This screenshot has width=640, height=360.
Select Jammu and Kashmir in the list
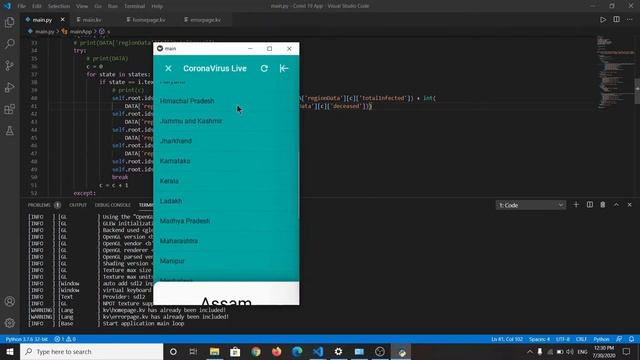point(226,121)
